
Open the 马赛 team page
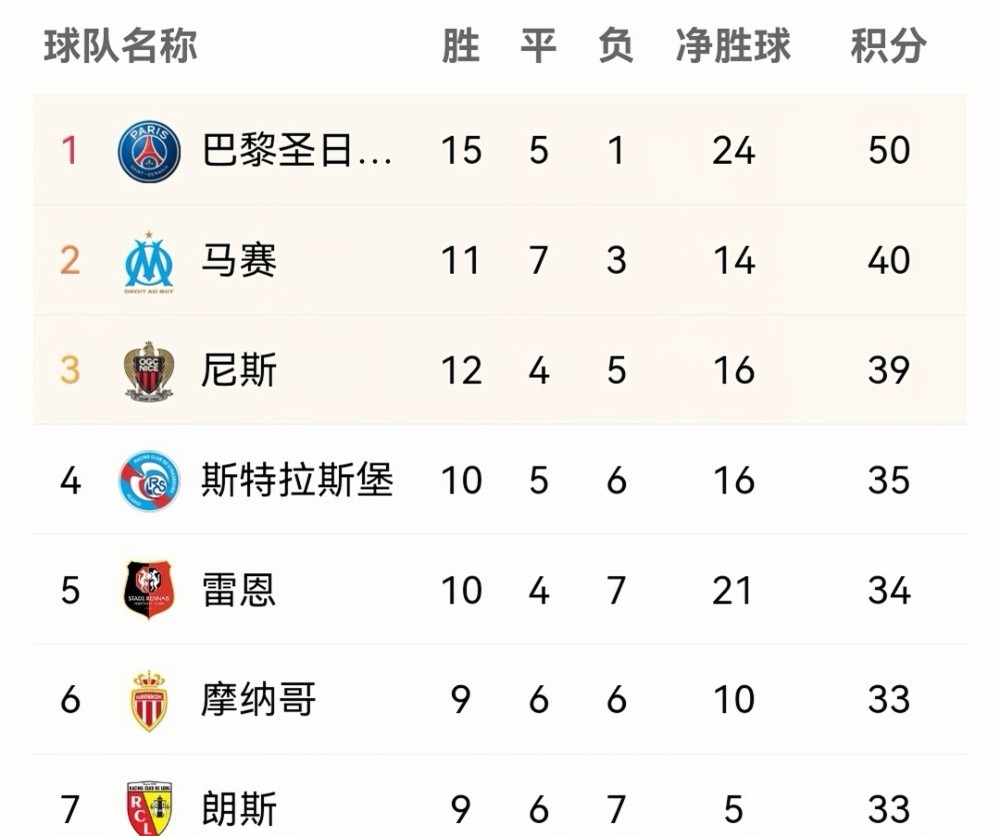(x=239, y=260)
